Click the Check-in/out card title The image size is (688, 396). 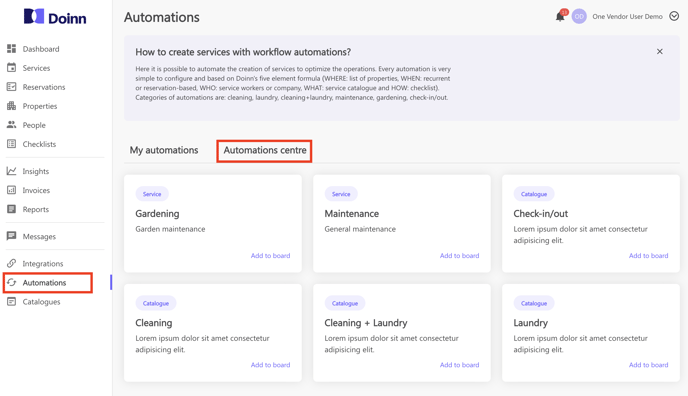click(541, 214)
